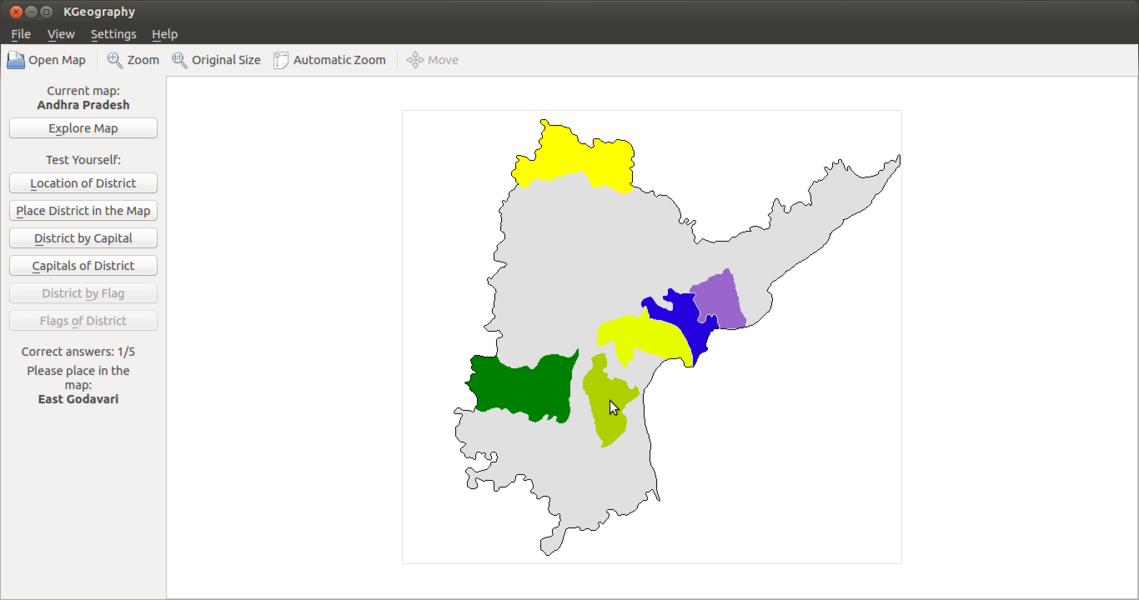Enable Automatic Zoom via its toolbar icon
Image resolution: width=1139 pixels, height=600 pixels.
tap(281, 59)
